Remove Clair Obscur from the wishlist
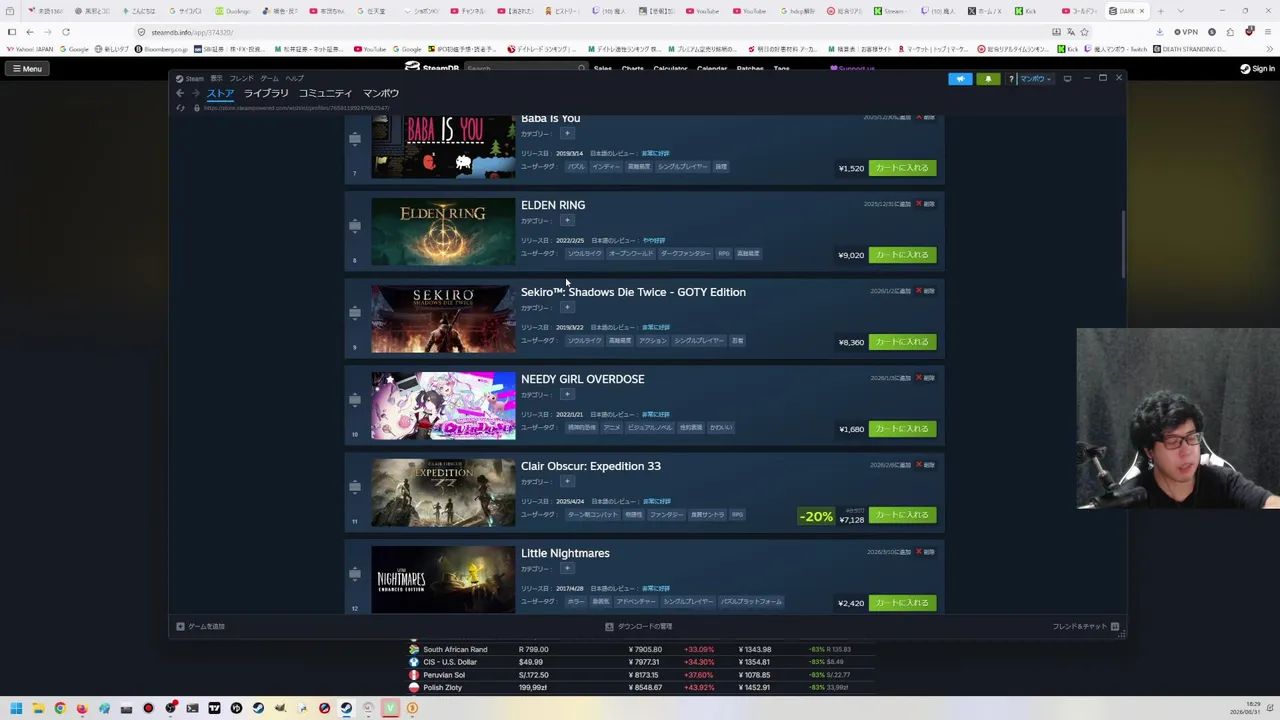The width and height of the screenshot is (1280, 720). click(926, 465)
